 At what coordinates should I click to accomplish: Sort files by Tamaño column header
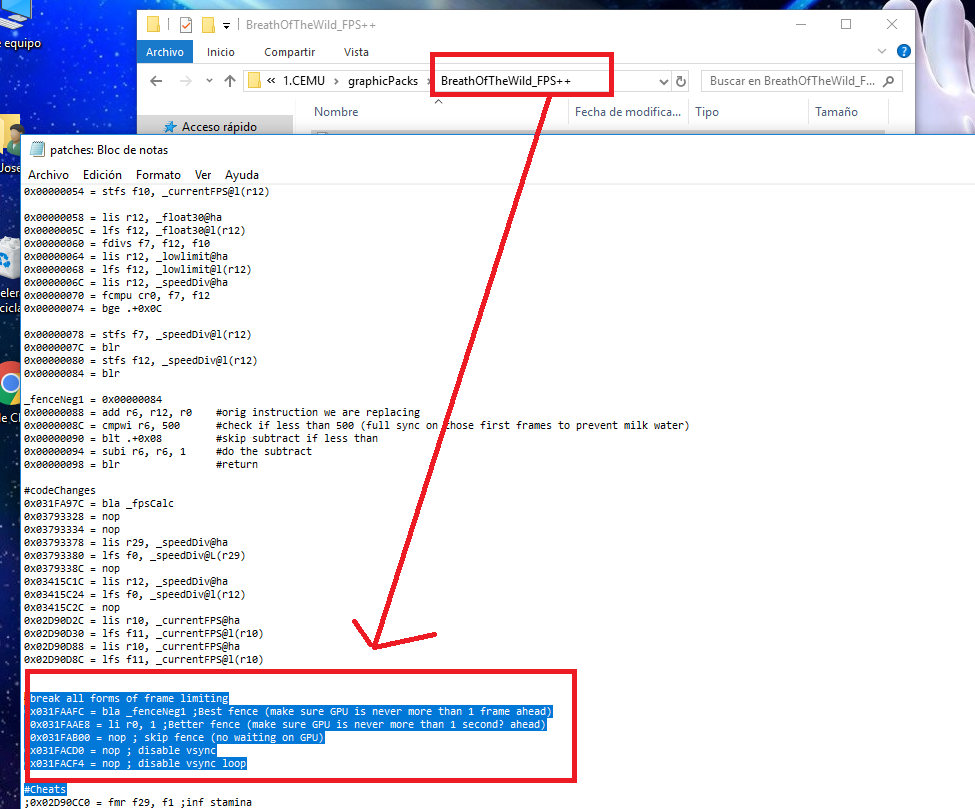[x=836, y=112]
